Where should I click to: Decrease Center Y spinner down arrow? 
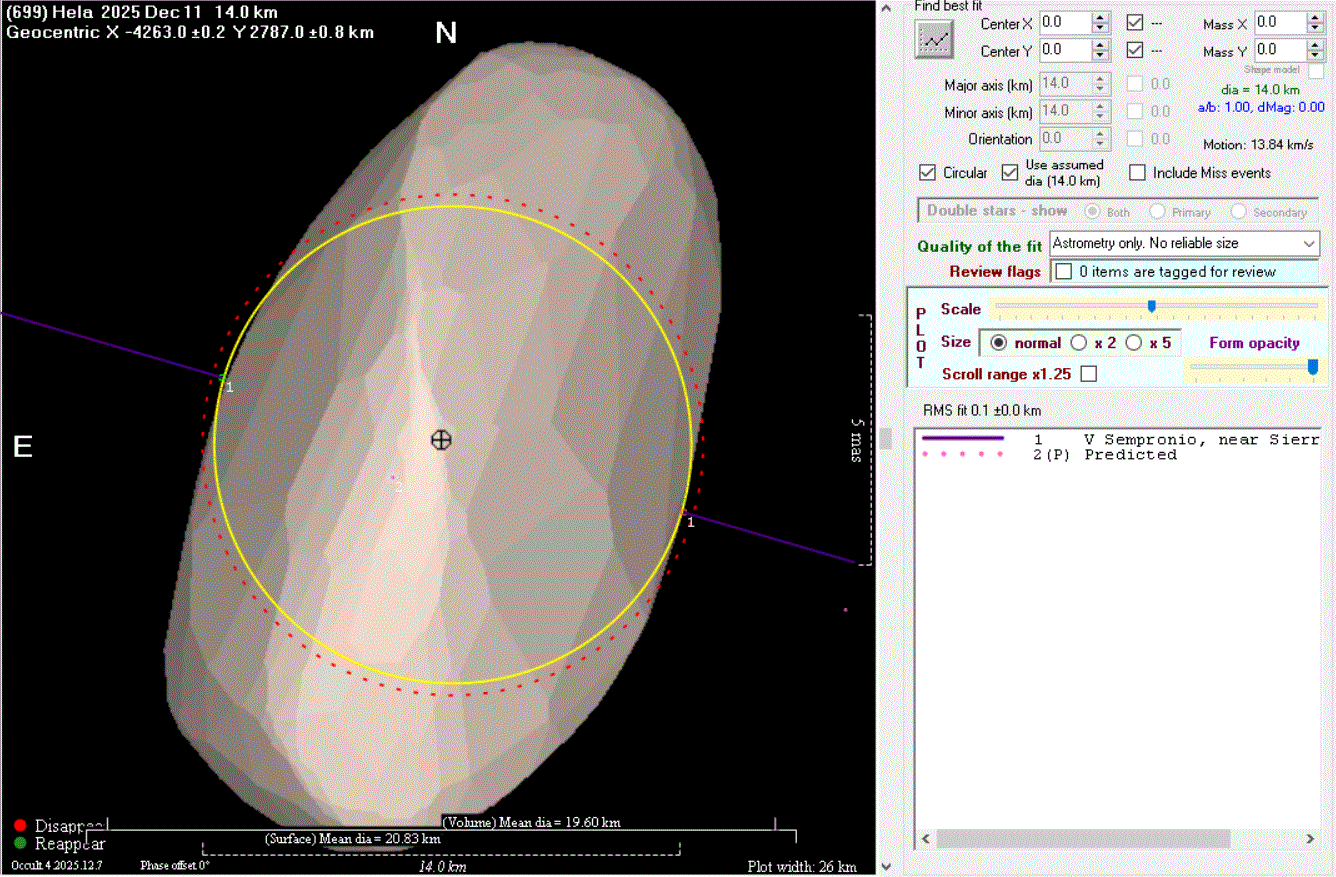(1100, 56)
